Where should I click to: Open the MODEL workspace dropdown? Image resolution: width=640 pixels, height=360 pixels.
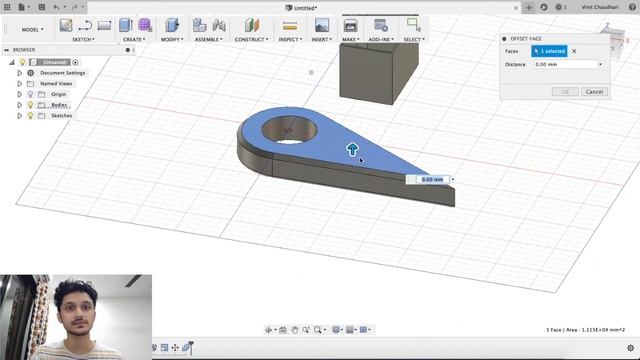32,29
